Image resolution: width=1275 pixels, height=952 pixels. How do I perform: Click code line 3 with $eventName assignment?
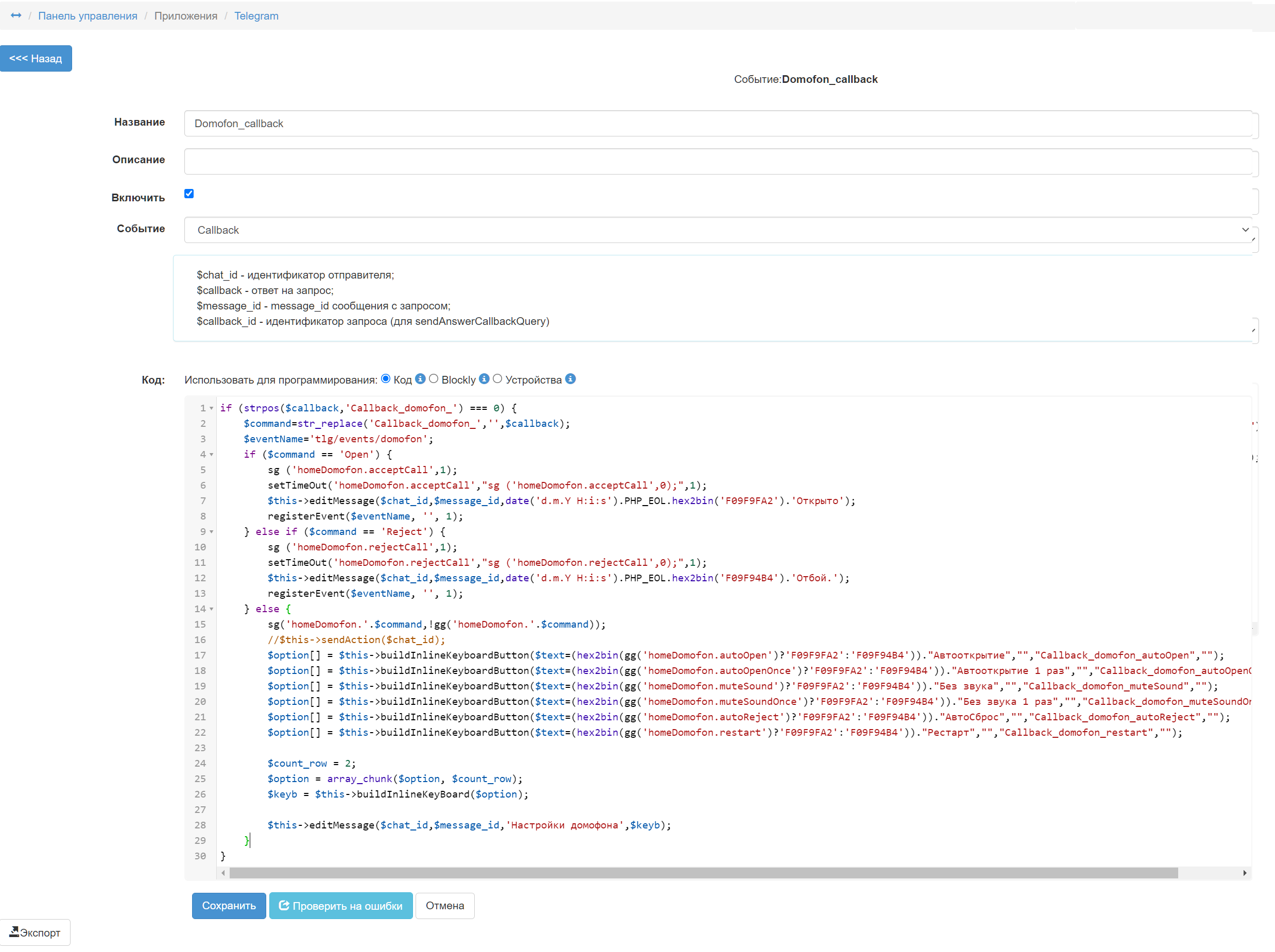pos(338,439)
